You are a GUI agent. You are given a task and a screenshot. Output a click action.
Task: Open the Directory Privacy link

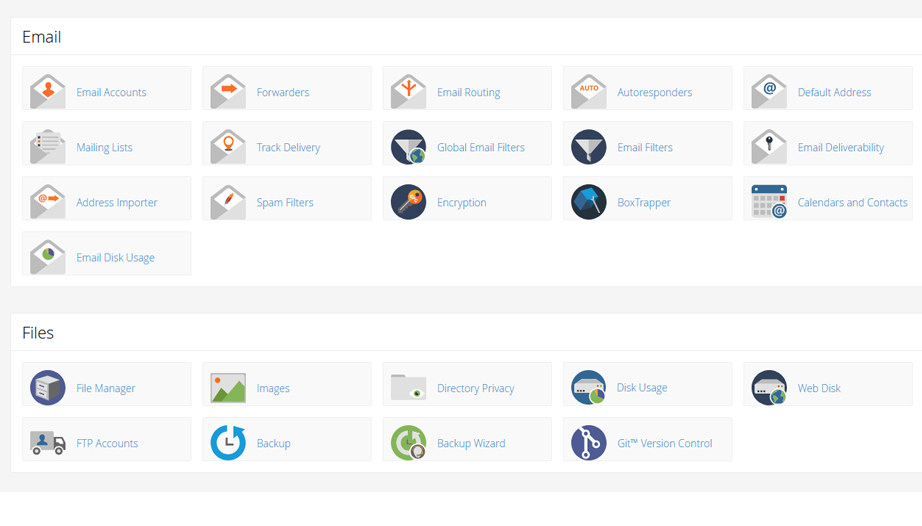[475, 388]
